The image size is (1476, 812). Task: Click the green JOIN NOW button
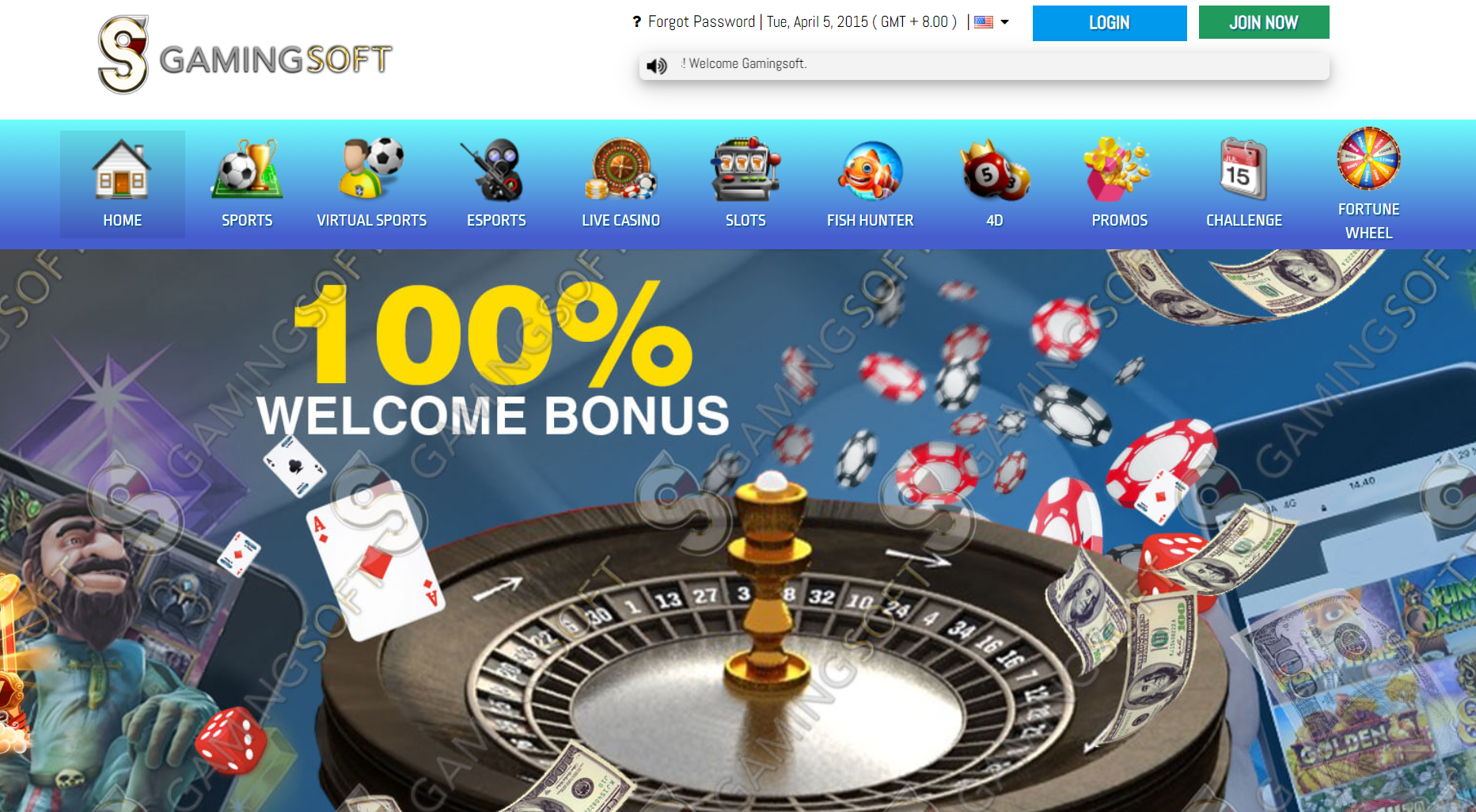1264,22
